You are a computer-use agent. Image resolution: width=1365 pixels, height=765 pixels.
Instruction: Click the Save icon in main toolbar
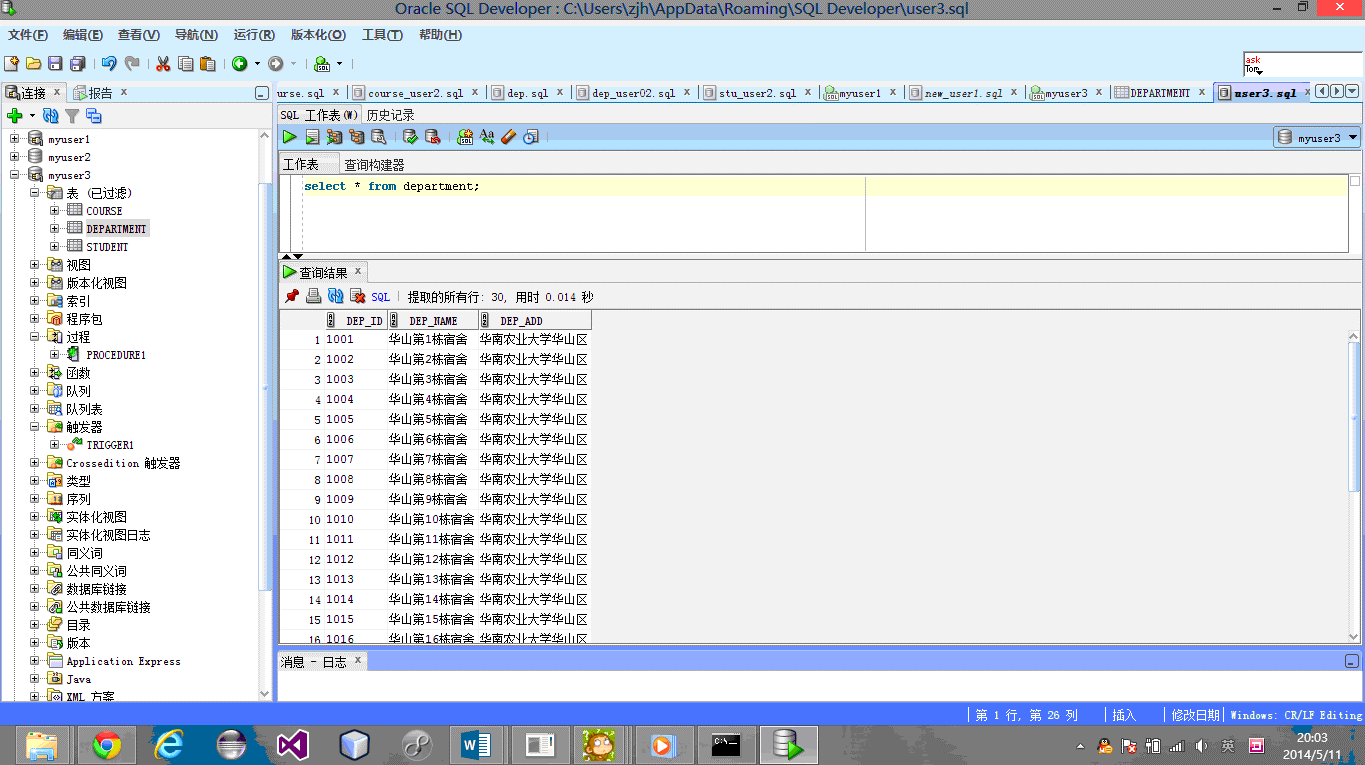point(55,64)
